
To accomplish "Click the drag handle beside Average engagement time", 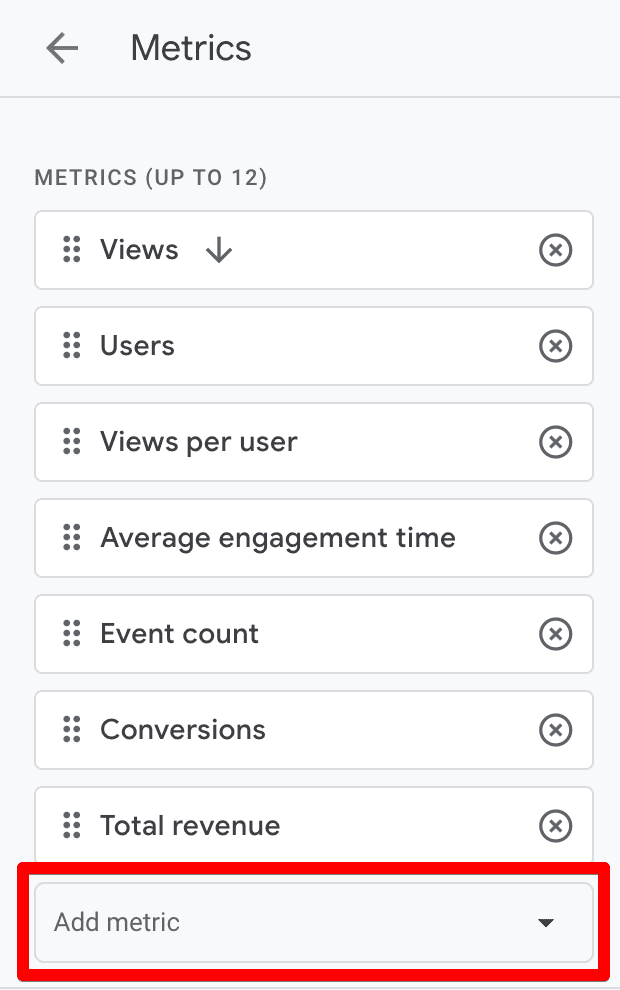I will (70, 538).
